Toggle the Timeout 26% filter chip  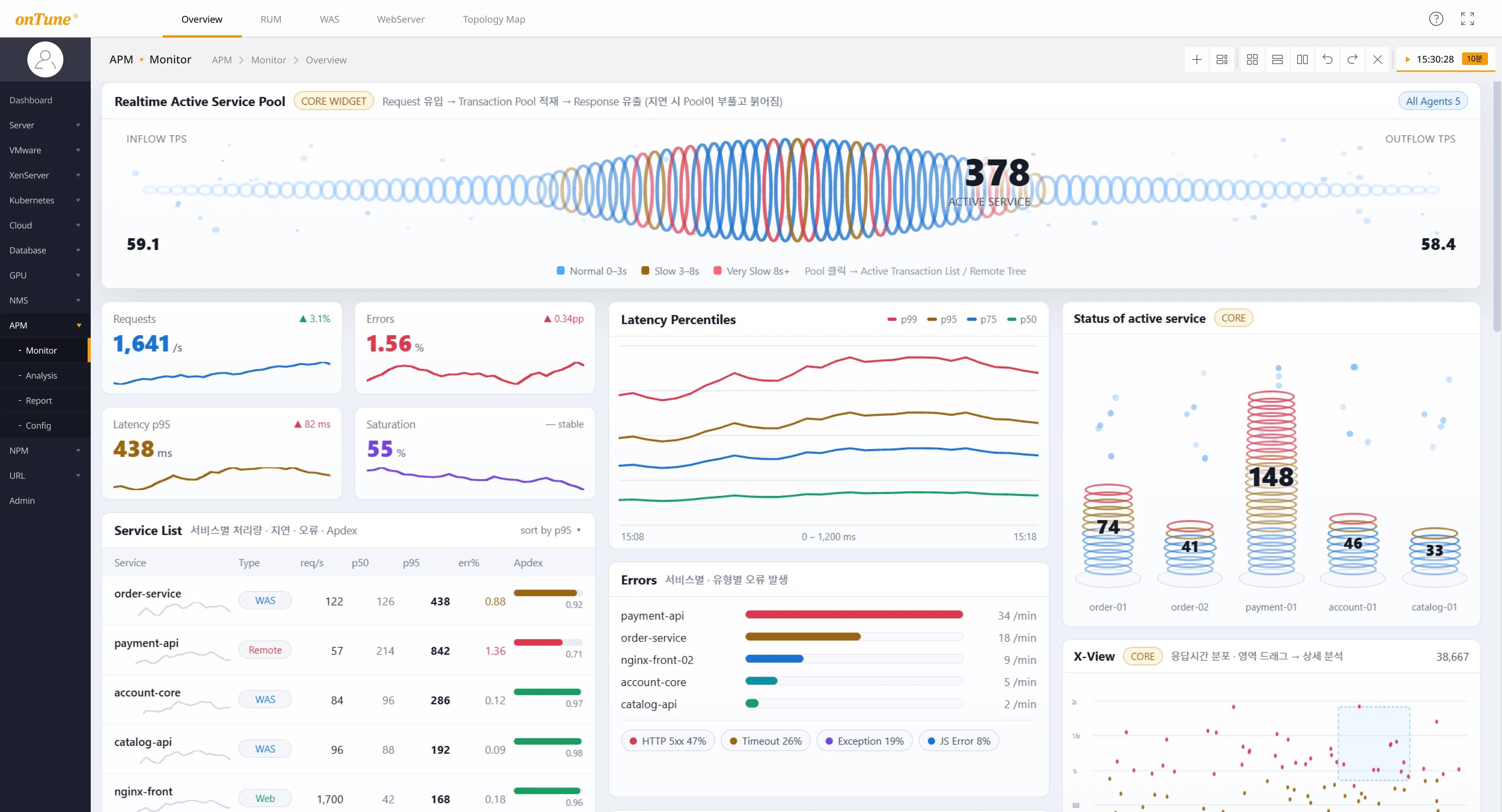click(x=765, y=741)
